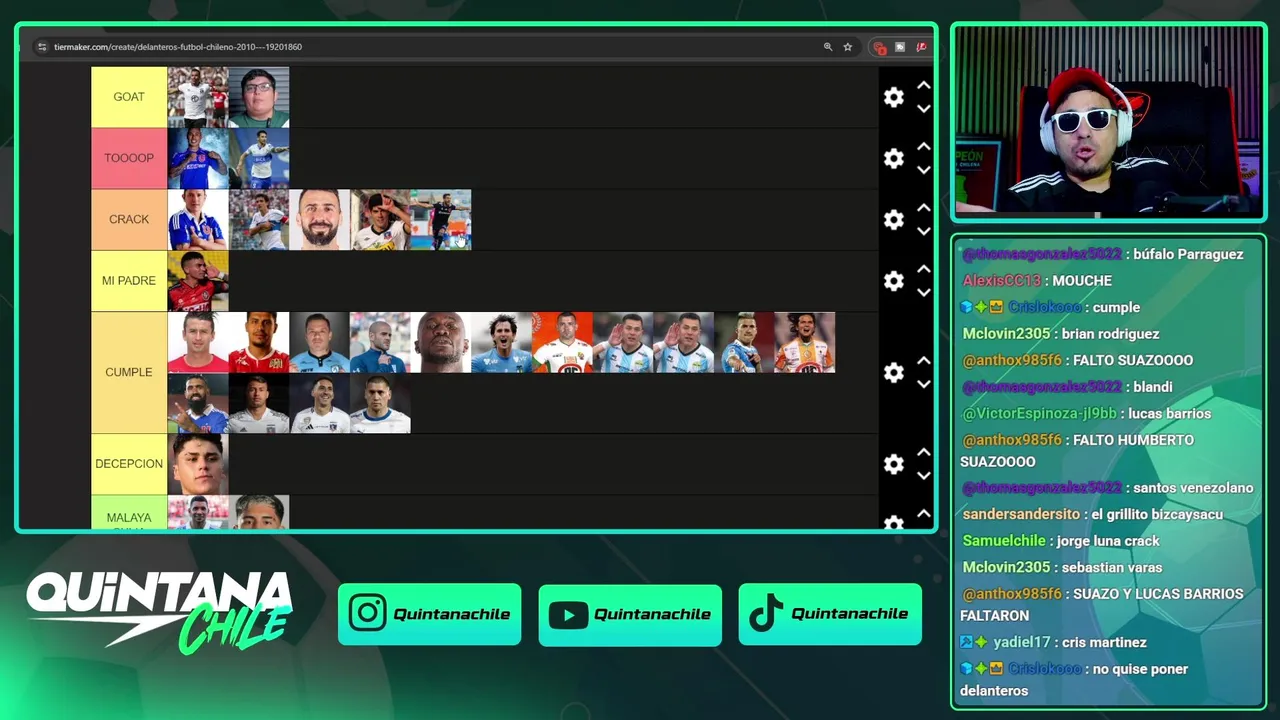The image size is (1280, 720).
Task: Open settings gear for CRACK tier
Action: point(893,220)
